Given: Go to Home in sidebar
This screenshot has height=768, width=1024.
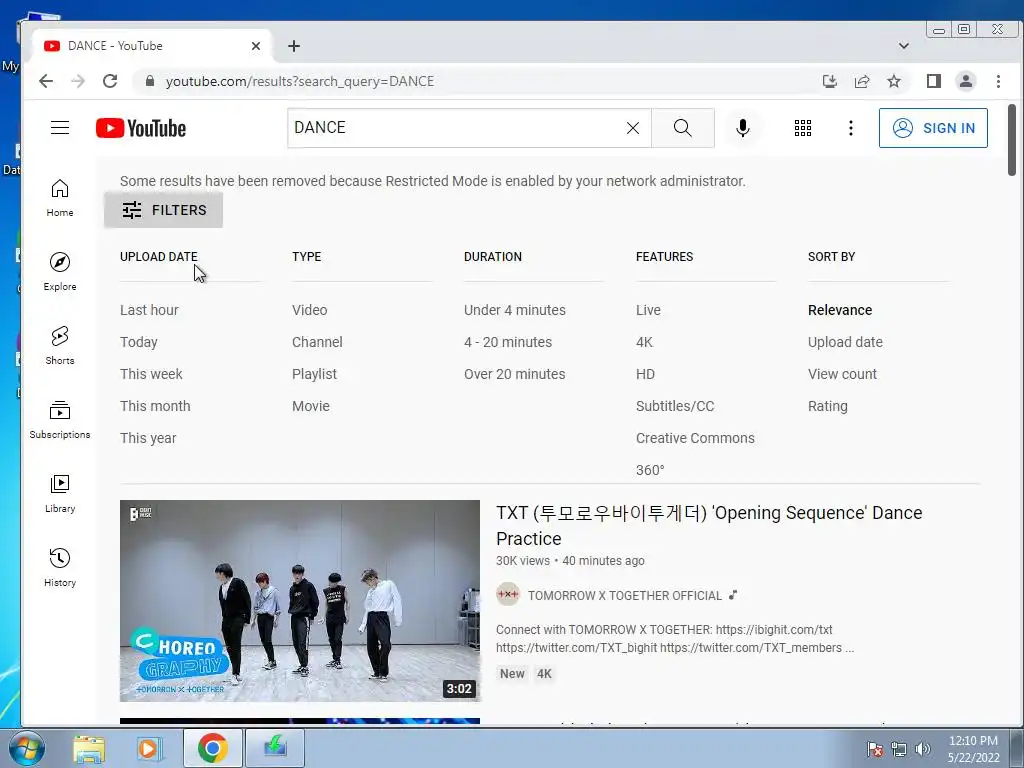Looking at the screenshot, I should [60, 198].
